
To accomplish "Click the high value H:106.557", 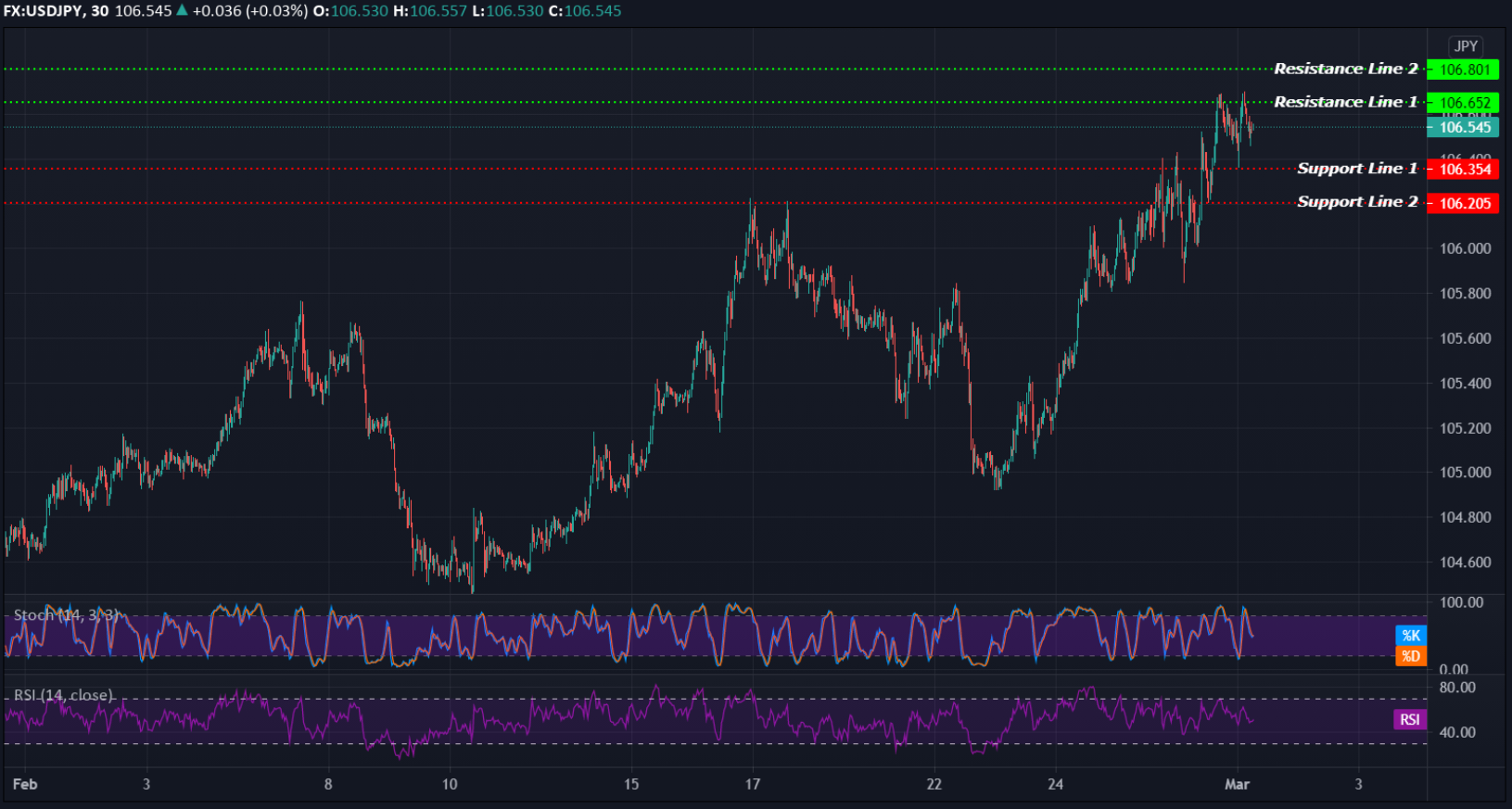I will tap(430, 11).
